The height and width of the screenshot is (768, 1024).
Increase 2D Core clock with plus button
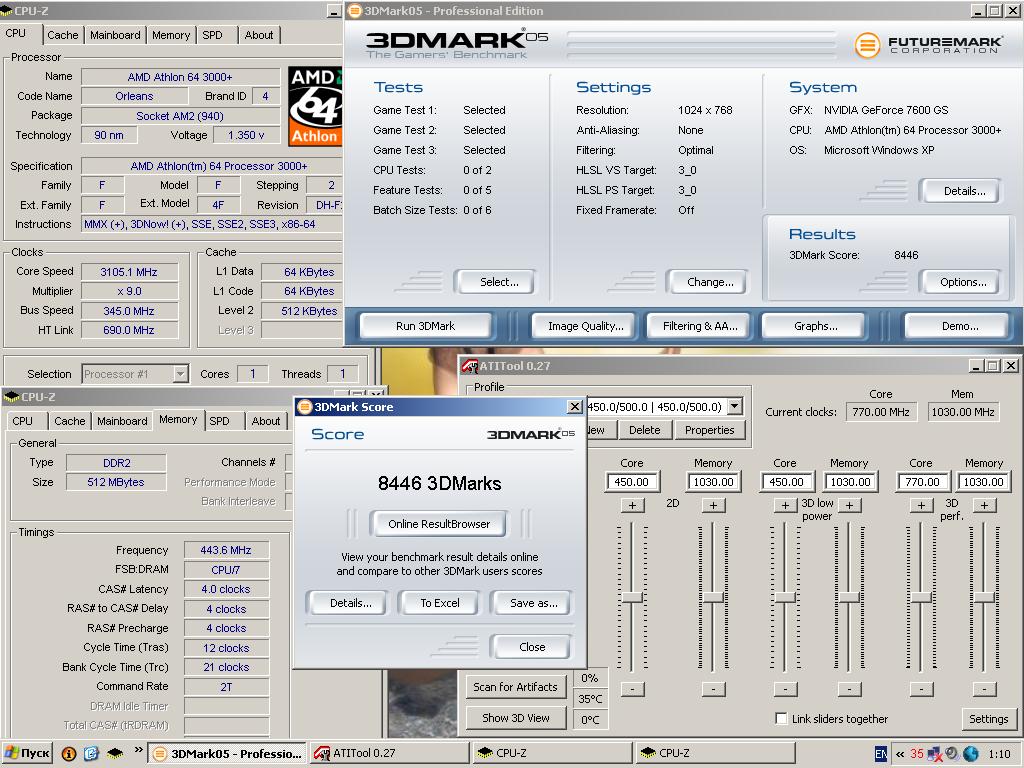pyautogui.click(x=632, y=505)
